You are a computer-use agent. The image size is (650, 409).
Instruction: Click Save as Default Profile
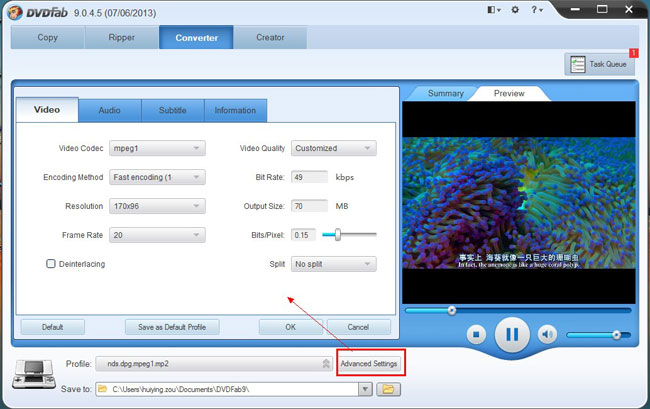[172, 327]
